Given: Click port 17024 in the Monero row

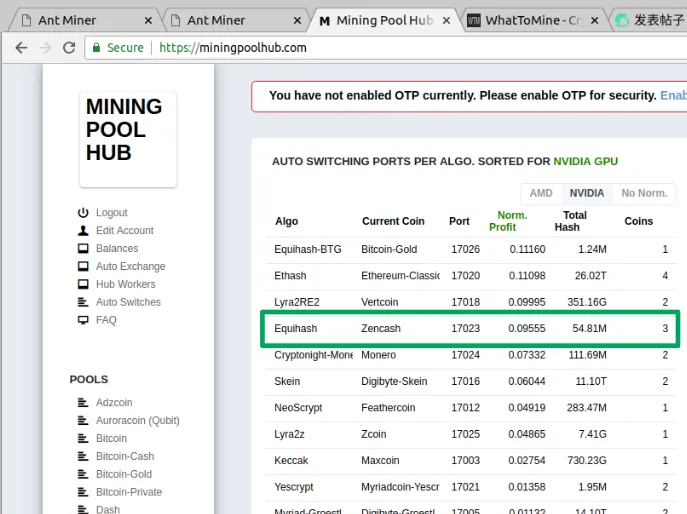Looking at the screenshot, I should tap(466, 355).
